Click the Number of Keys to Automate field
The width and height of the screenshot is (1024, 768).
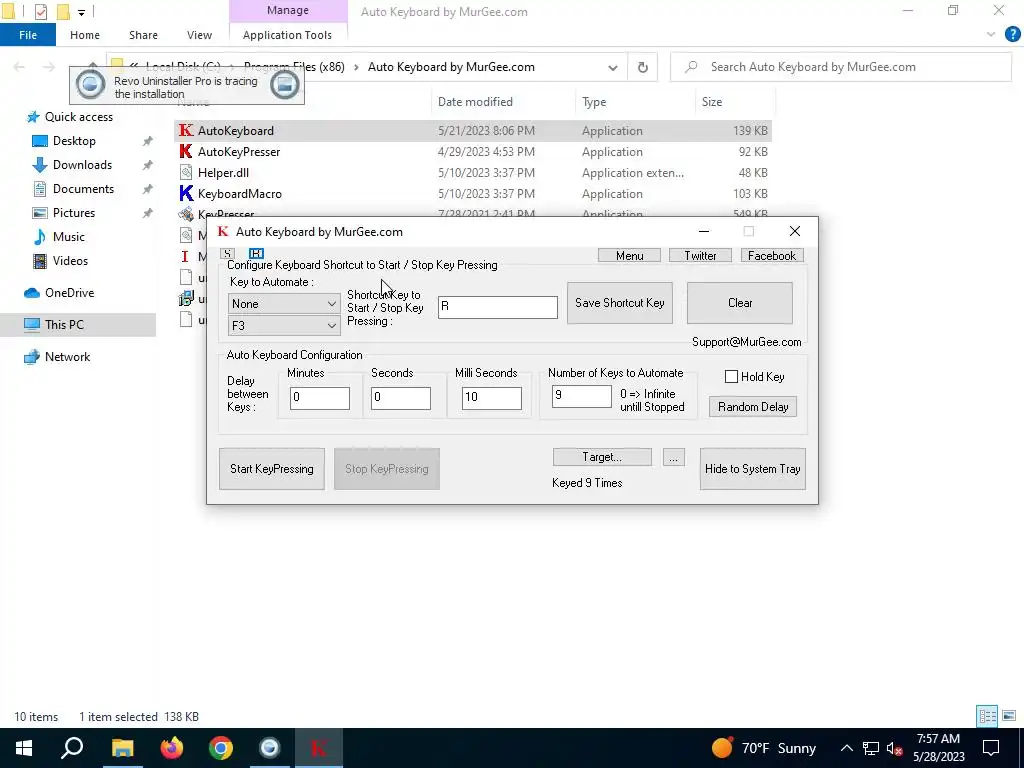[x=581, y=396]
